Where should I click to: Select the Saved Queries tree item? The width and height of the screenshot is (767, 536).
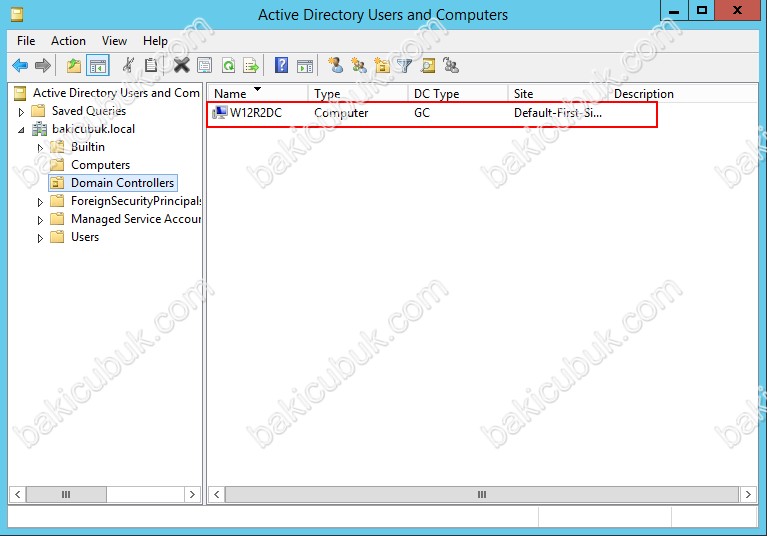pos(89,111)
